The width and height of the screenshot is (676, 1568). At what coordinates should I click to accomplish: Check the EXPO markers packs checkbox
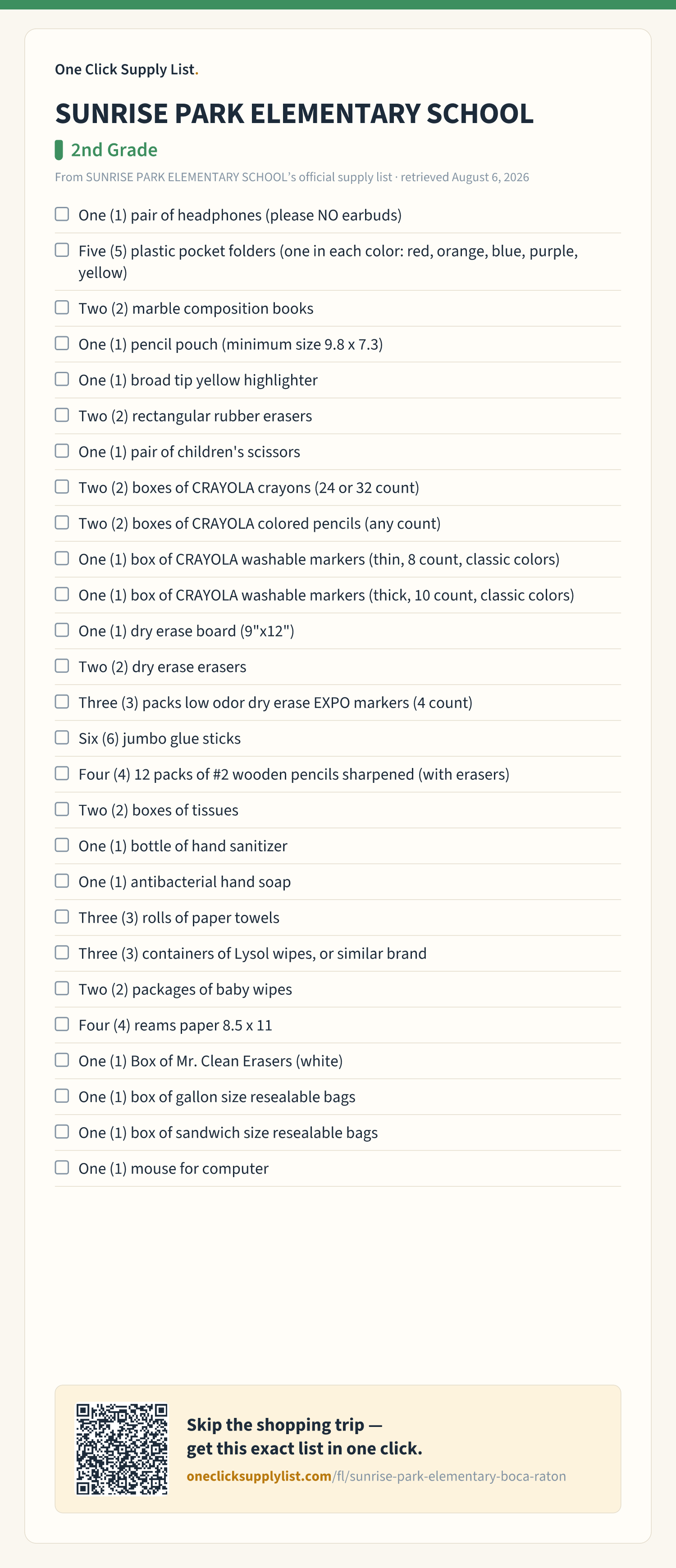point(62,702)
